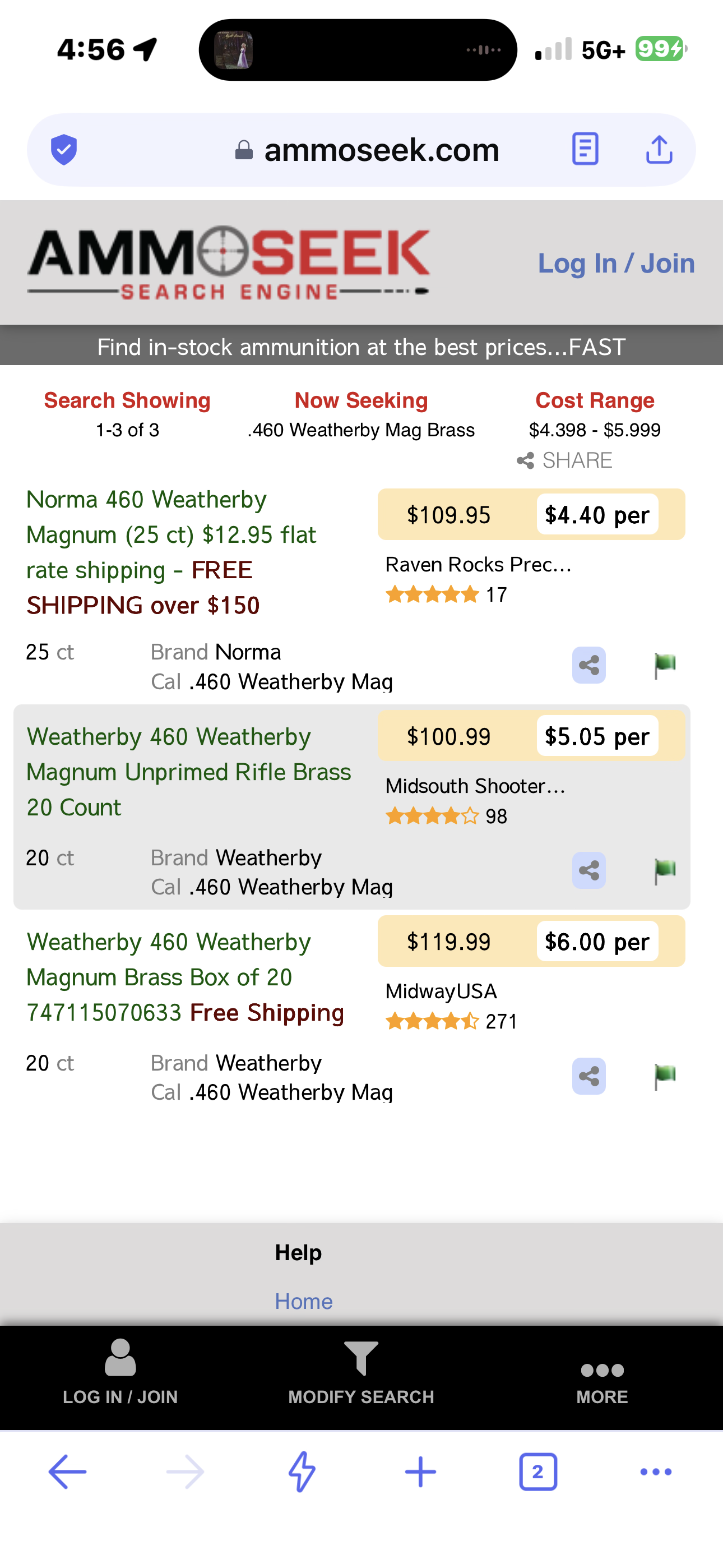Flag the Norma 460 Weatherby listing
The image size is (723, 1568).
(665, 665)
